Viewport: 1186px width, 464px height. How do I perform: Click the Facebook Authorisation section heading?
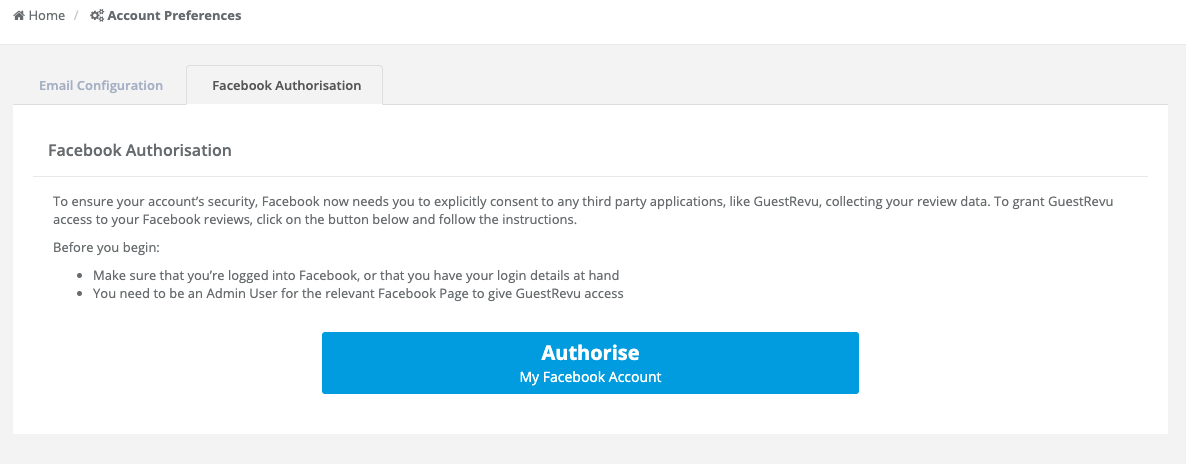tap(140, 150)
